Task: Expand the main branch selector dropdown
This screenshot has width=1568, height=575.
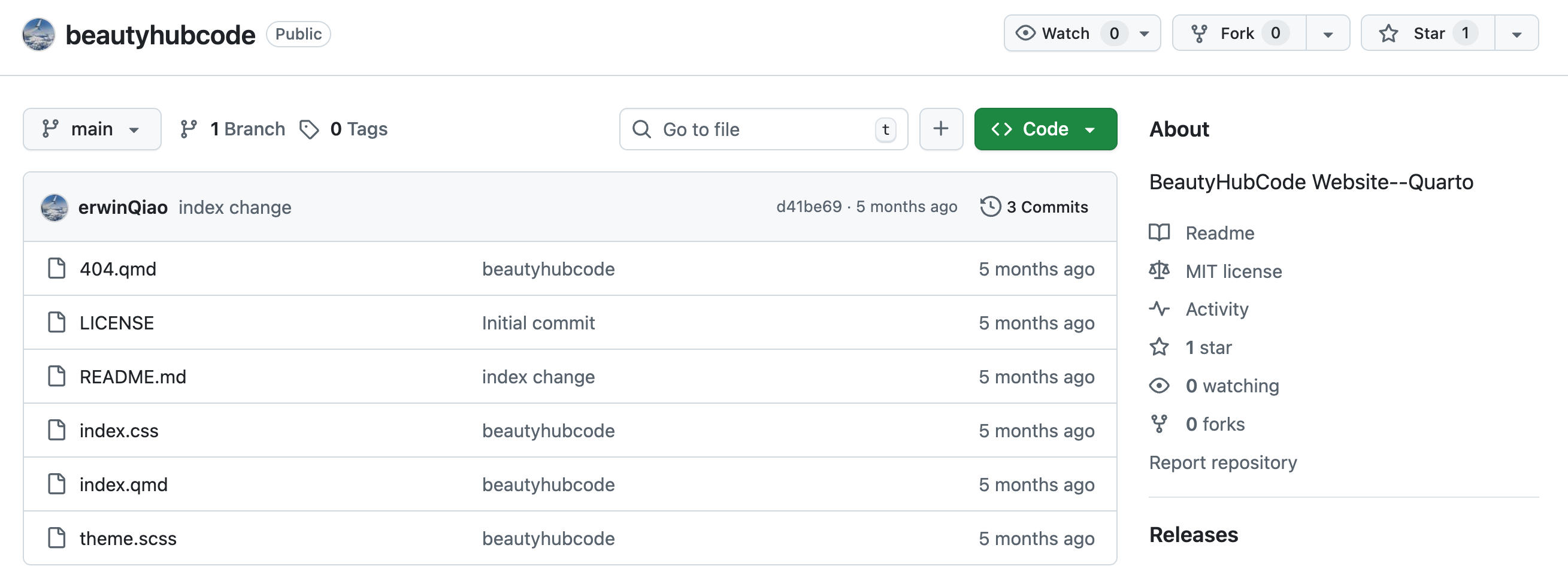Action: (x=92, y=129)
